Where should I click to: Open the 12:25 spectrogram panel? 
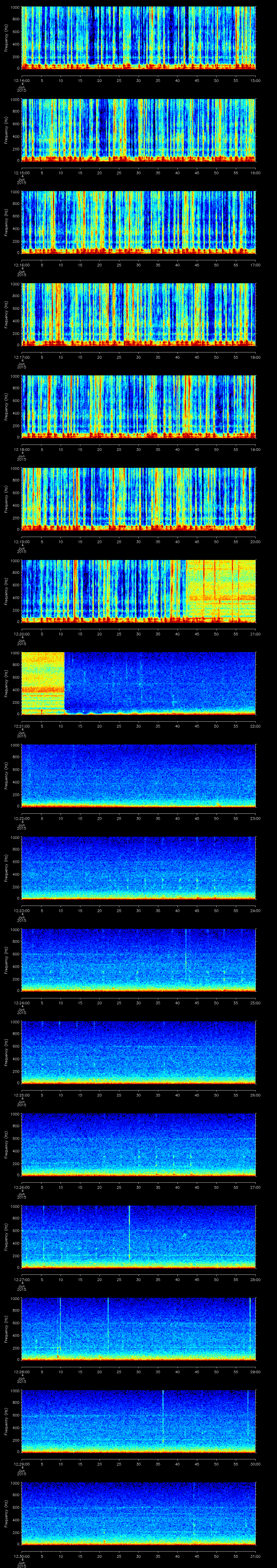point(139,1052)
